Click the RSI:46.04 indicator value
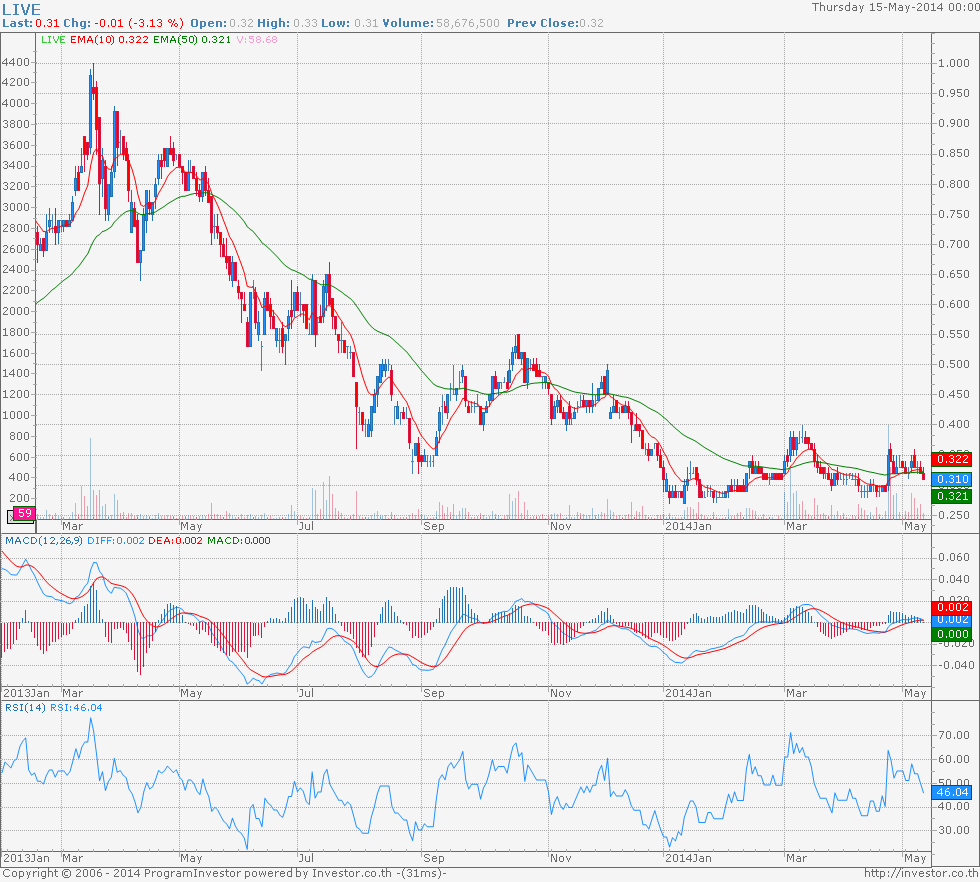The width and height of the screenshot is (980, 882). [76, 708]
